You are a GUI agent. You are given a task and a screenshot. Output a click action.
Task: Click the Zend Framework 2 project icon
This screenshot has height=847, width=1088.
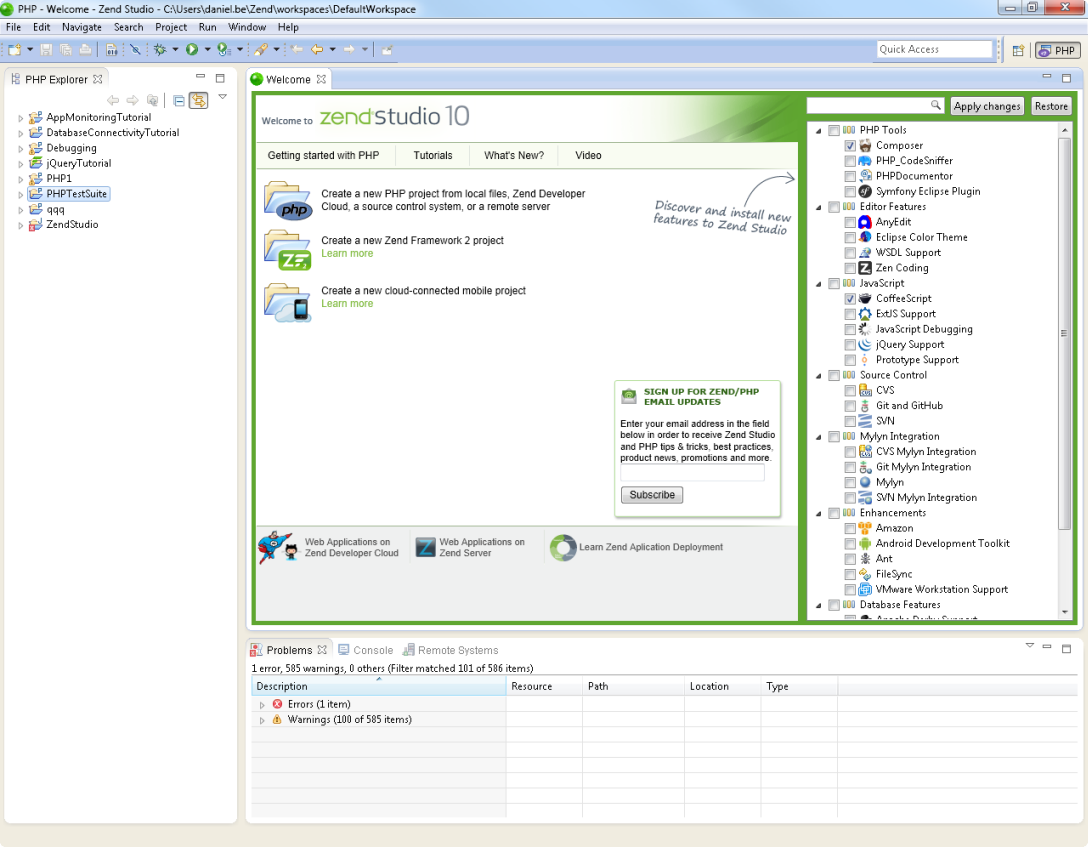point(287,250)
